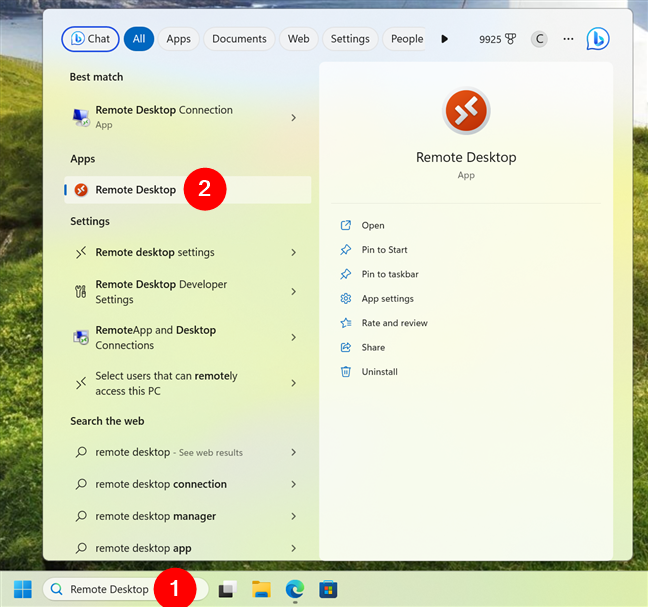Click Open in the Remote Desktop panel

pyautogui.click(x=373, y=226)
